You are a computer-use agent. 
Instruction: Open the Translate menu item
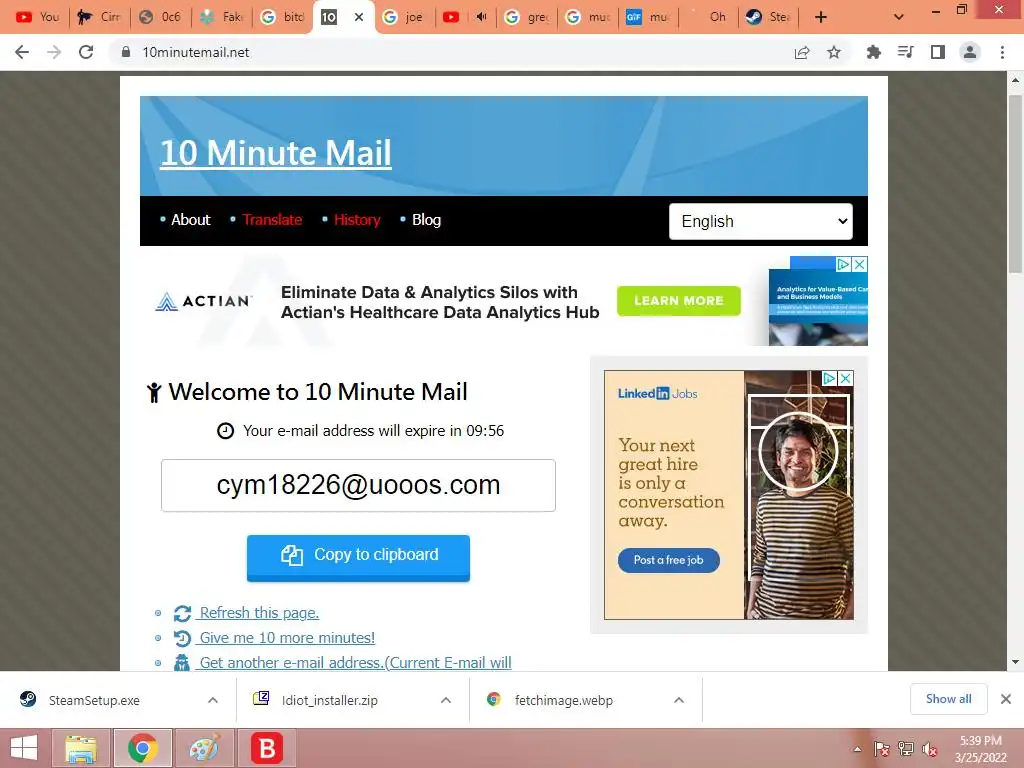[x=272, y=220]
